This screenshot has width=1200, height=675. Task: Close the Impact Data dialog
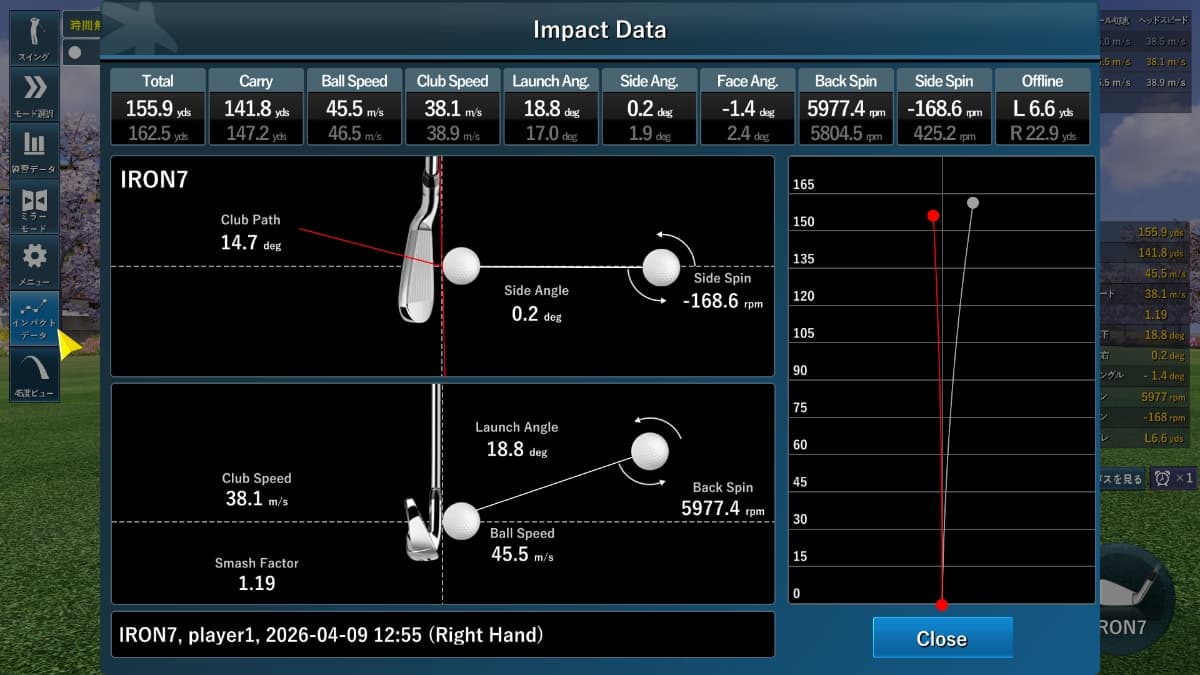pyautogui.click(x=942, y=638)
